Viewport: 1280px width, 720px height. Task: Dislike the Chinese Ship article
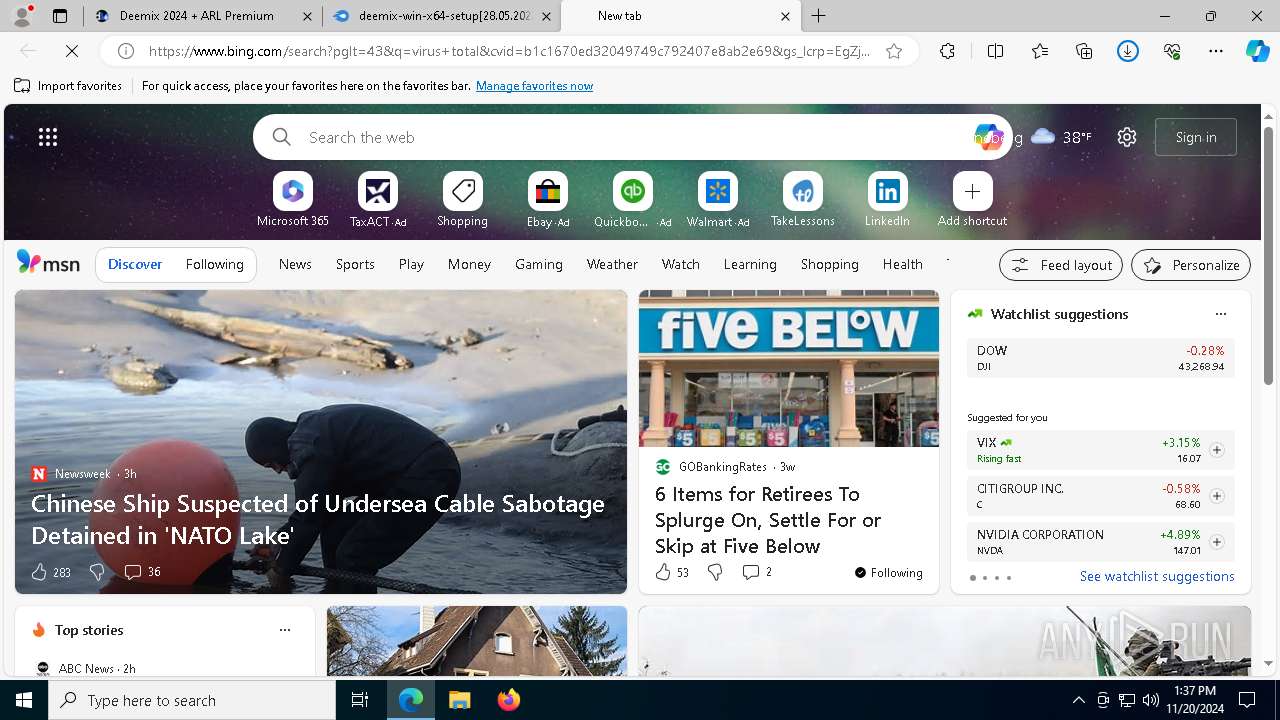click(97, 572)
